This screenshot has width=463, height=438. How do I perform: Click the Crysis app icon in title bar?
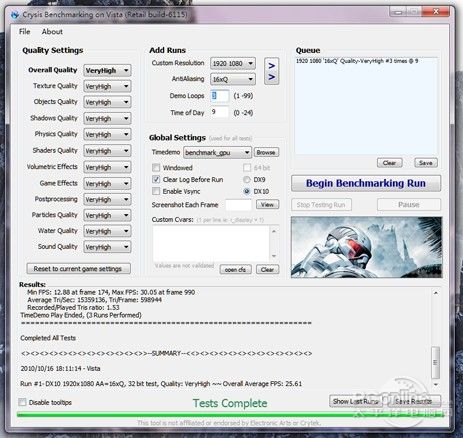pos(14,15)
